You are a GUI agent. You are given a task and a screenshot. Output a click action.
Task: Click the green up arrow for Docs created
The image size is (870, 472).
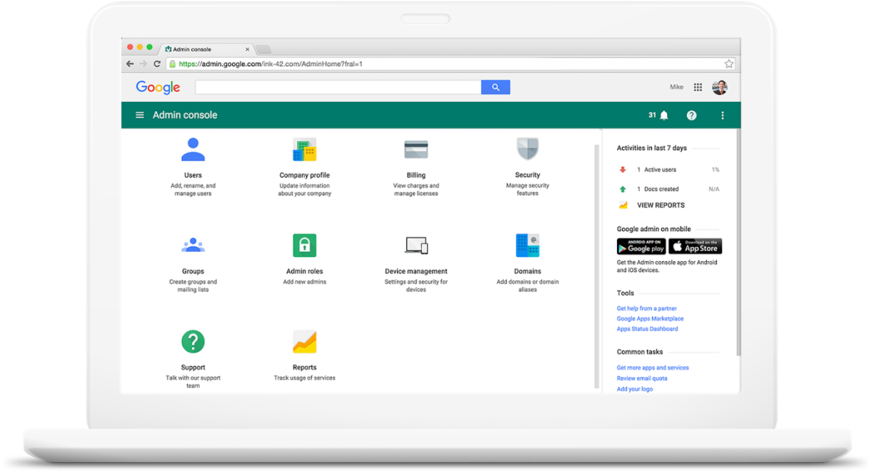pos(623,189)
